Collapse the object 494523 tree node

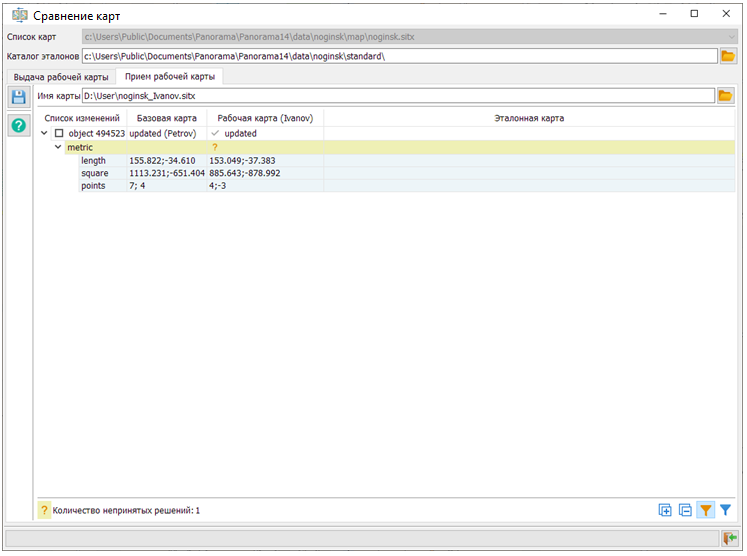pyautogui.click(x=44, y=133)
